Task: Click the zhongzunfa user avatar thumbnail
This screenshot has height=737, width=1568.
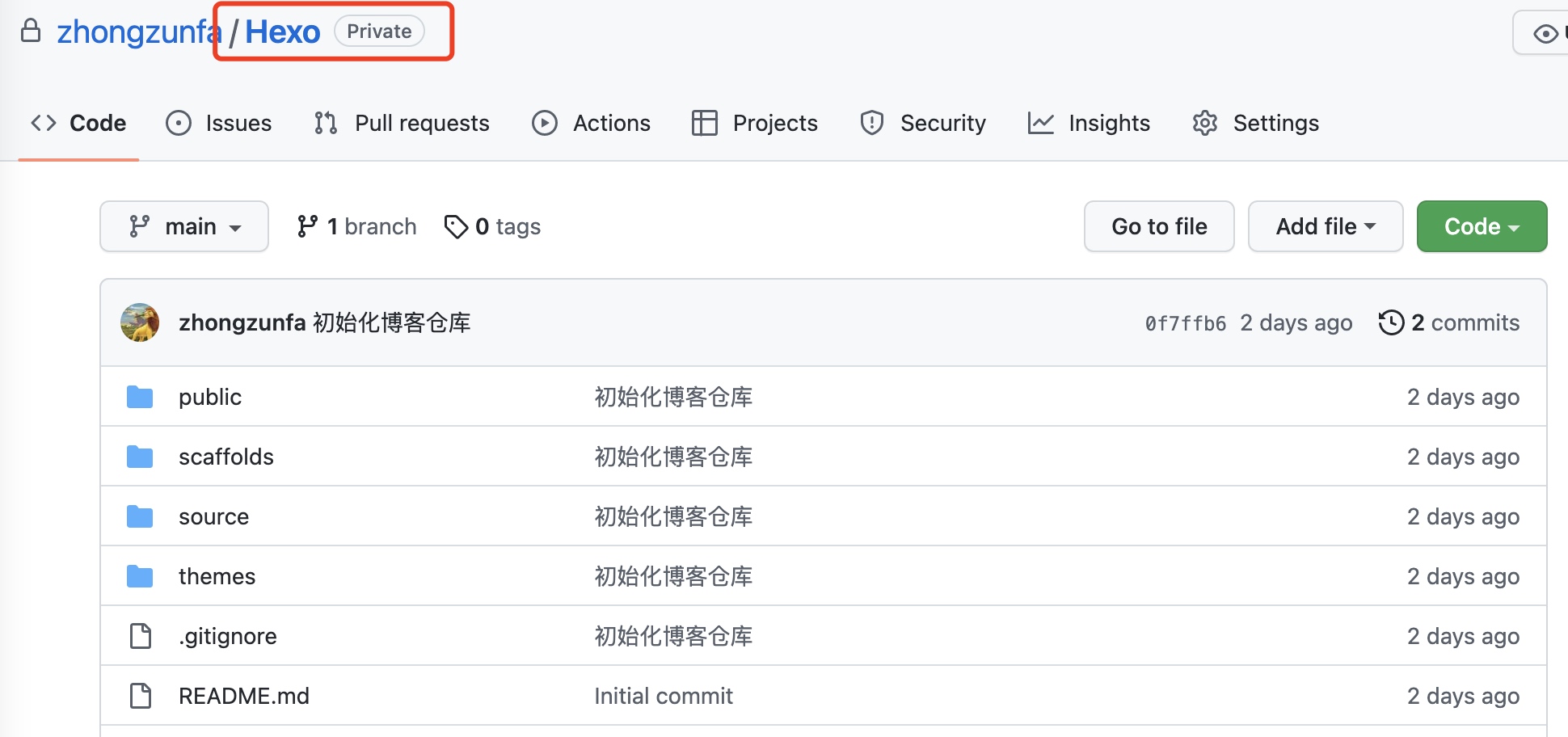Action: pyautogui.click(x=140, y=322)
